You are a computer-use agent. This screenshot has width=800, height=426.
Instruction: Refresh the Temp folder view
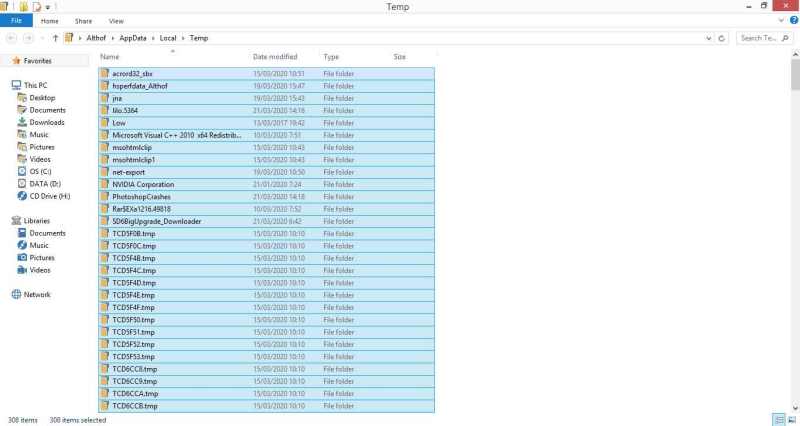click(721, 38)
